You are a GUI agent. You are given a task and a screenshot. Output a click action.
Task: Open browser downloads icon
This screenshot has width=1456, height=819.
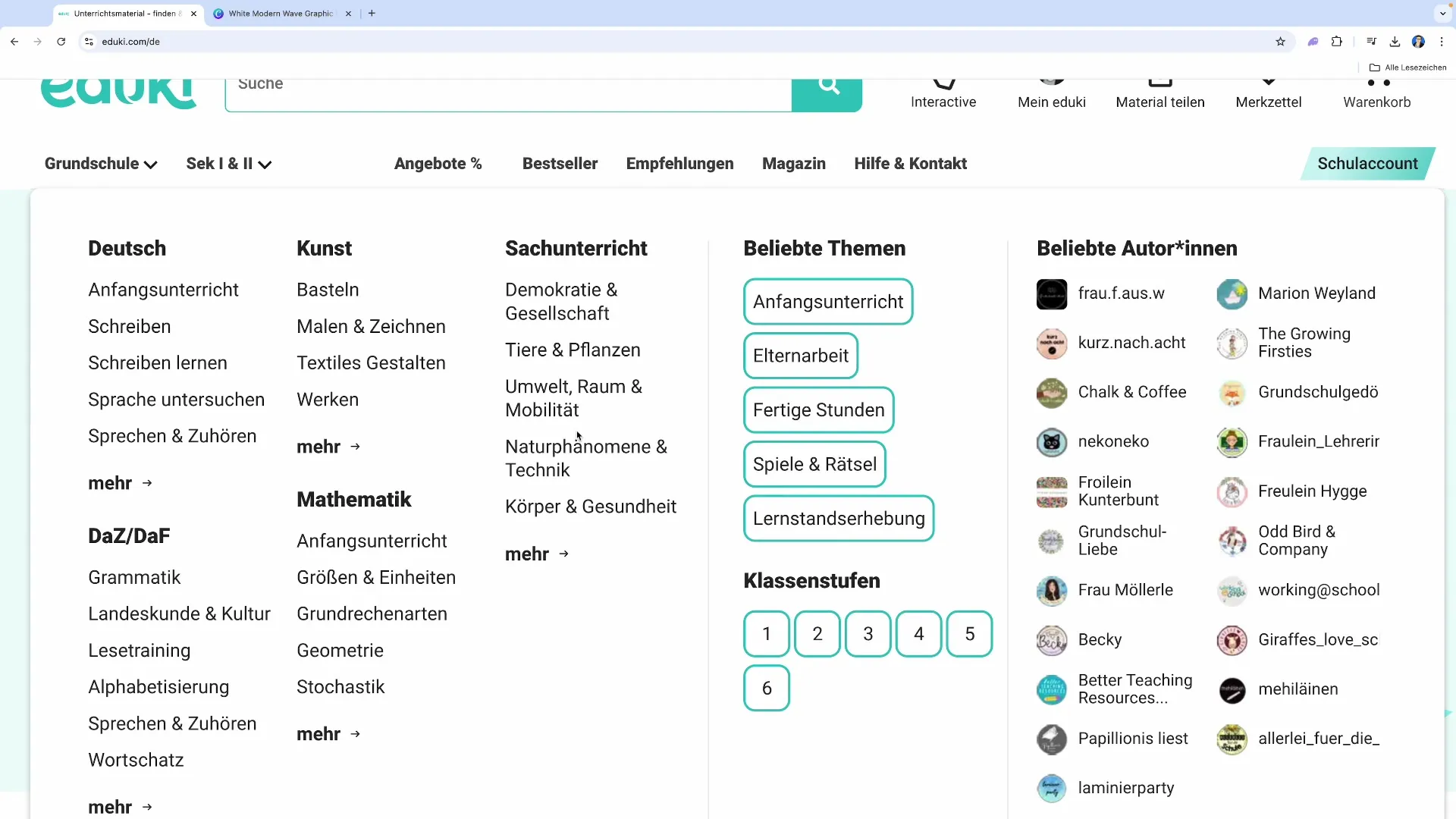[1395, 42]
